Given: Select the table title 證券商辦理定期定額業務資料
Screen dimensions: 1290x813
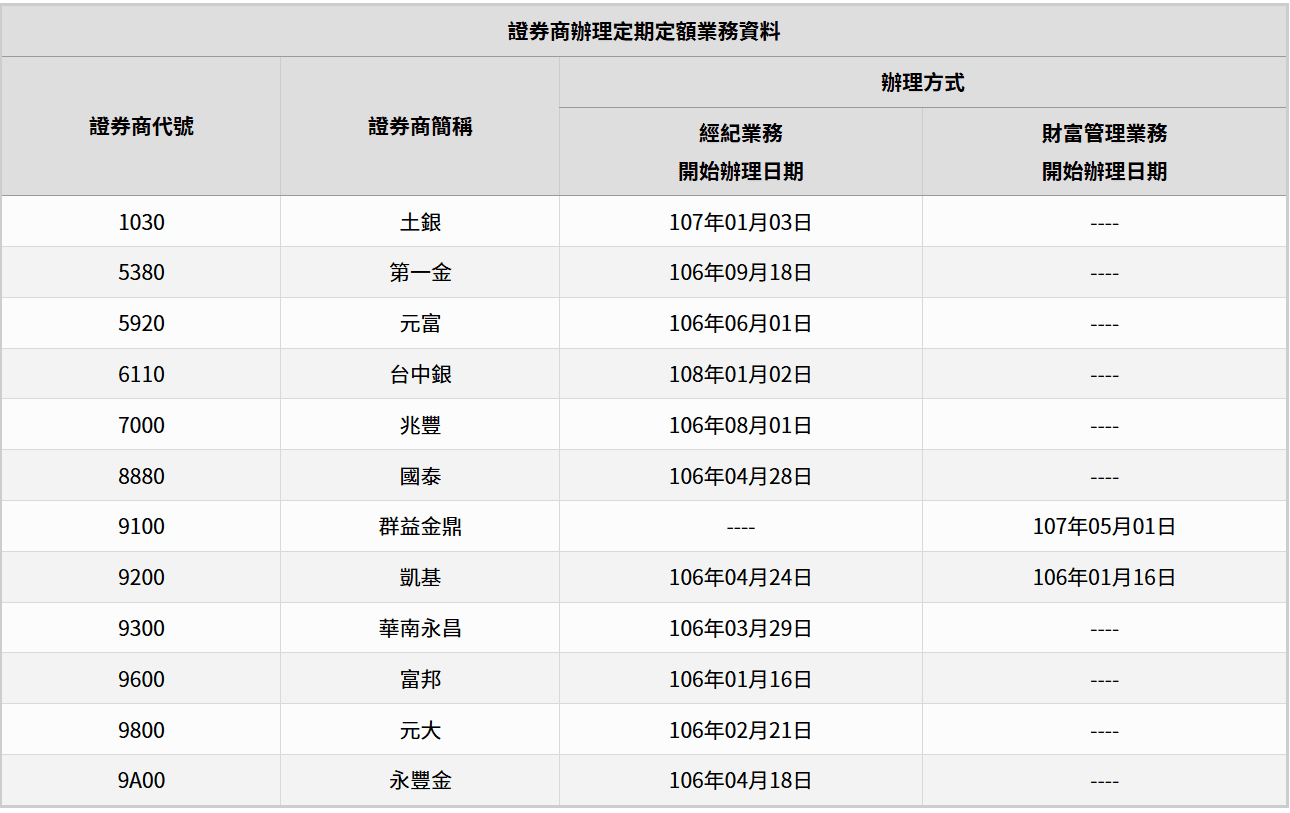Looking at the screenshot, I should [x=645, y=29].
